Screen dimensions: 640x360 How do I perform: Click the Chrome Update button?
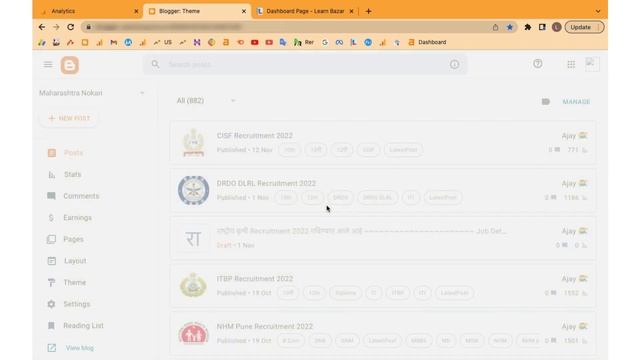coord(584,27)
